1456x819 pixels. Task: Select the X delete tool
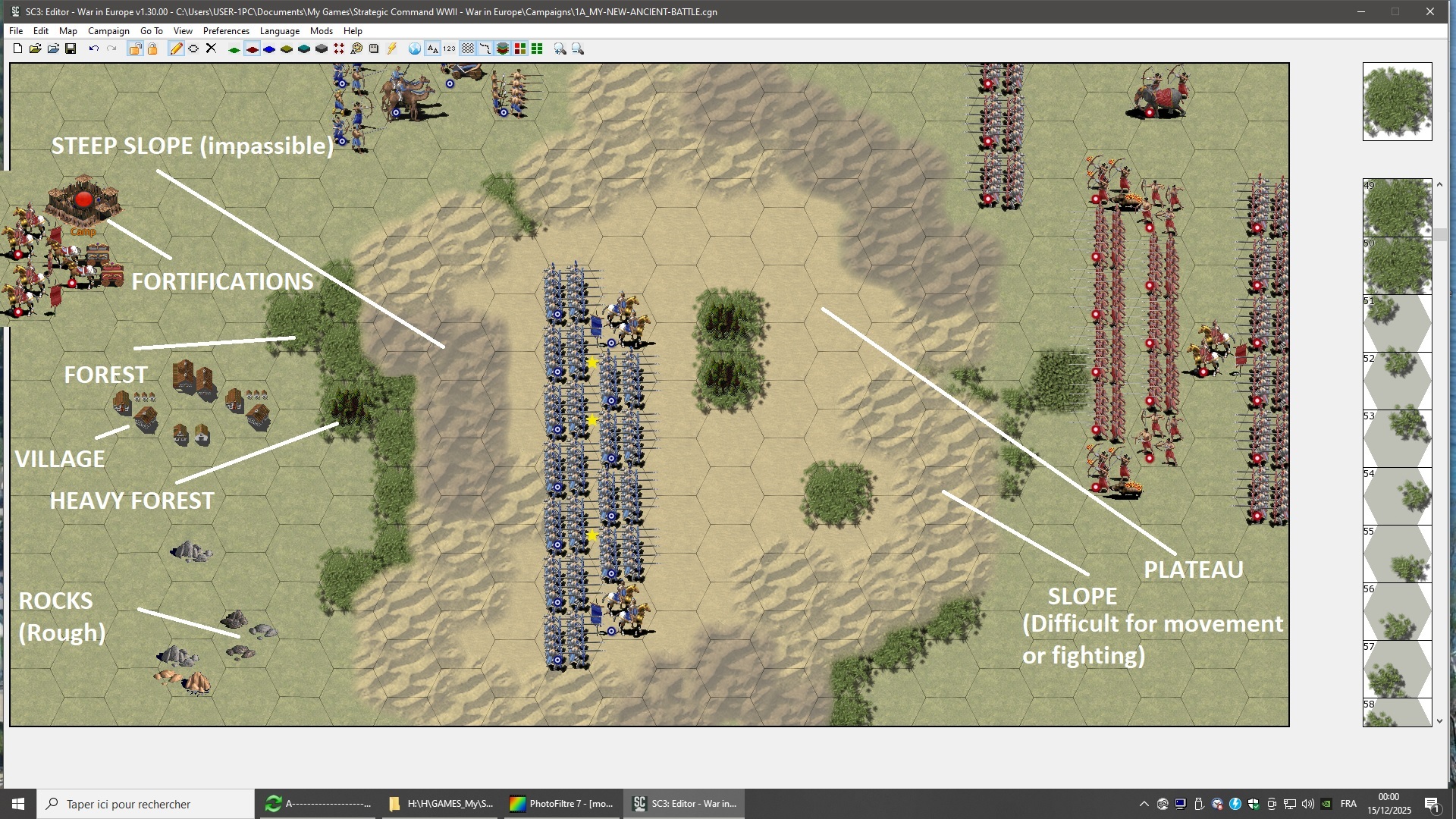click(210, 49)
